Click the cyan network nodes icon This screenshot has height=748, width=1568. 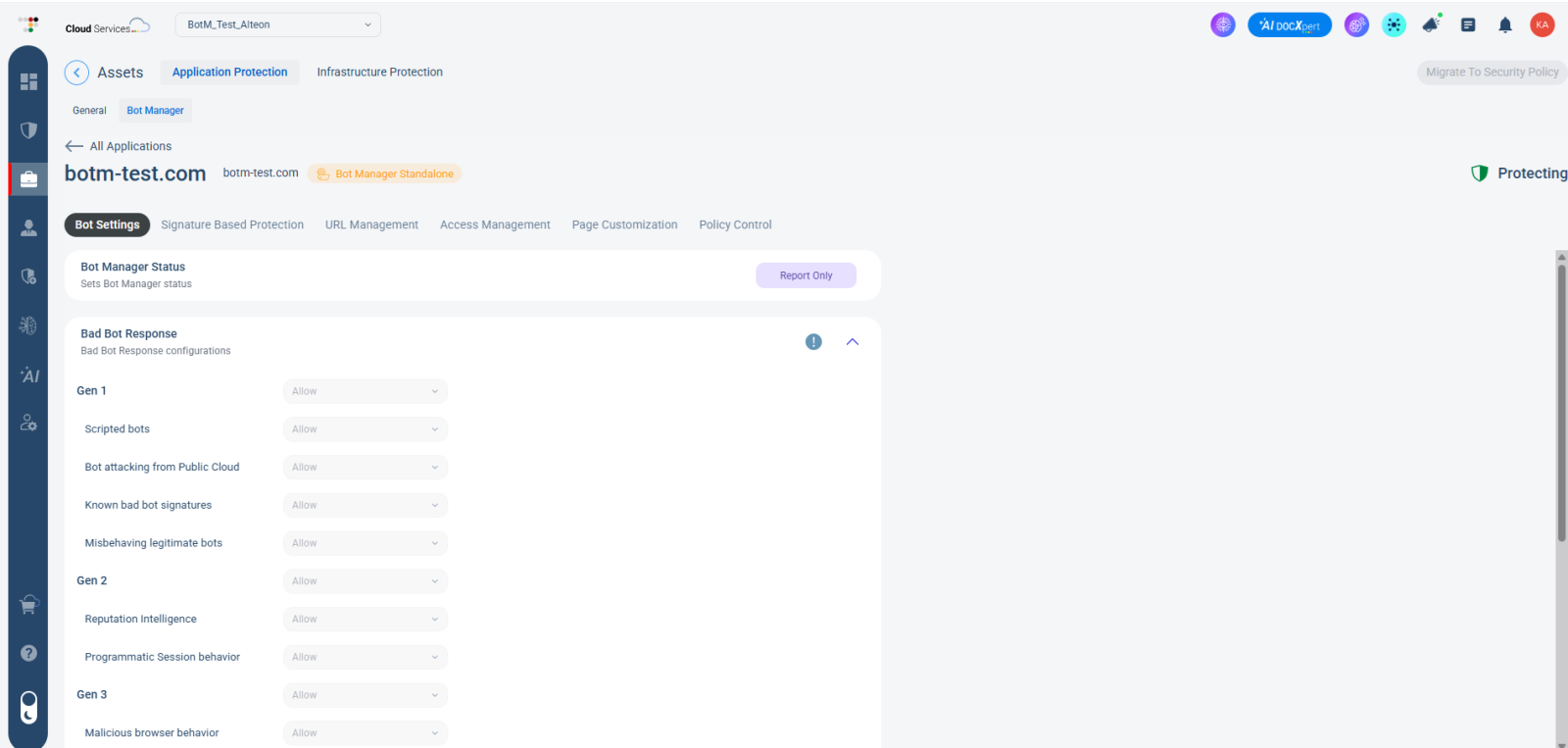(1394, 25)
